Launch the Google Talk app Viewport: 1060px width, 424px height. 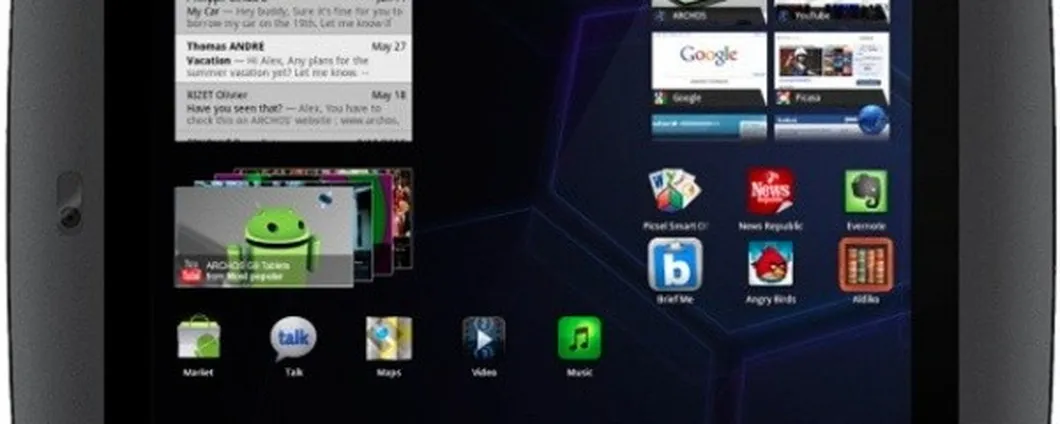tap(293, 338)
